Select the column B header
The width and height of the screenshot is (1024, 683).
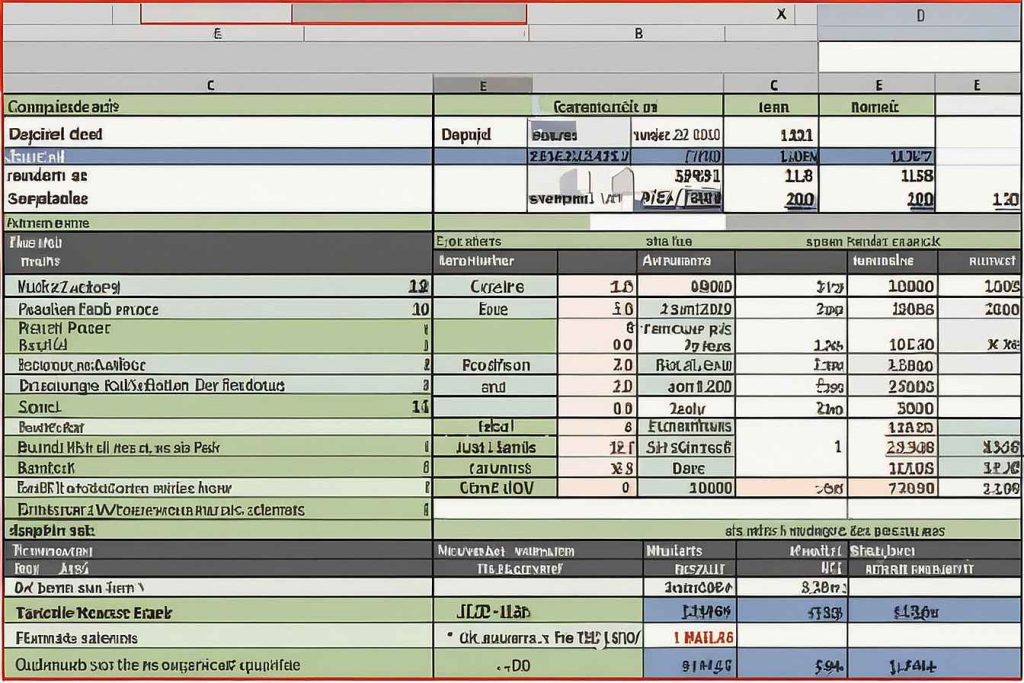(x=639, y=33)
